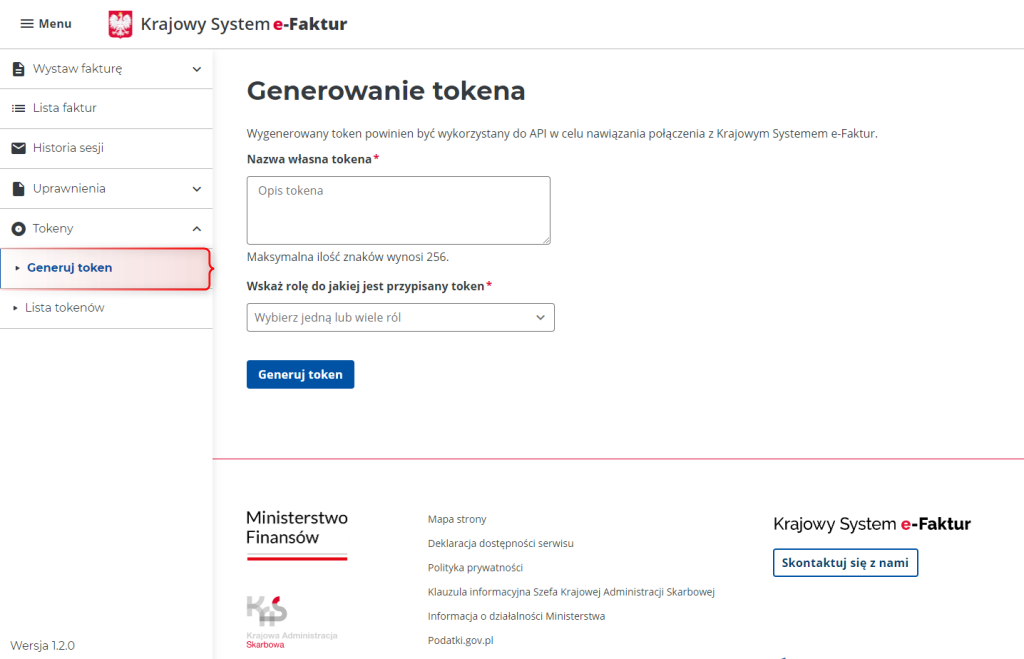Click the document icon beside Wystaw fakturę

click(18, 69)
